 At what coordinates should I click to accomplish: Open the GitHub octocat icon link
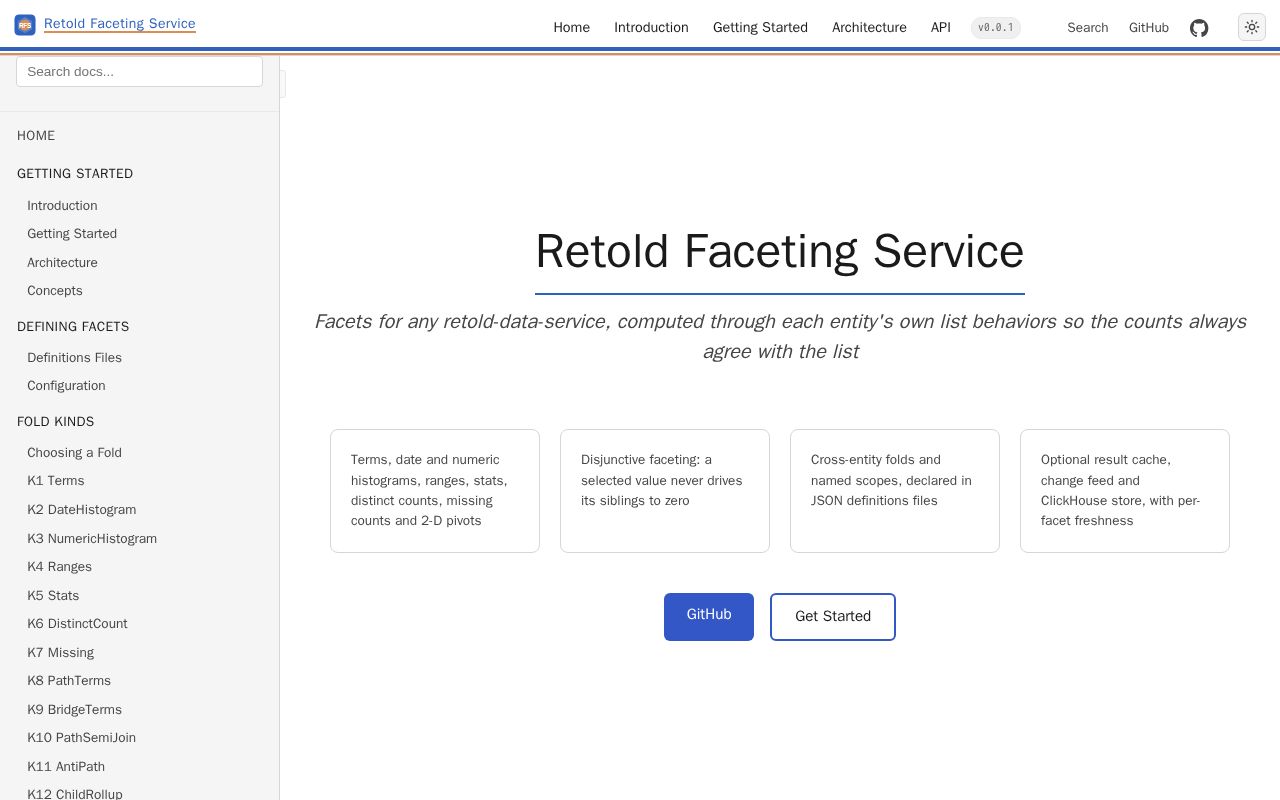pos(1199,28)
